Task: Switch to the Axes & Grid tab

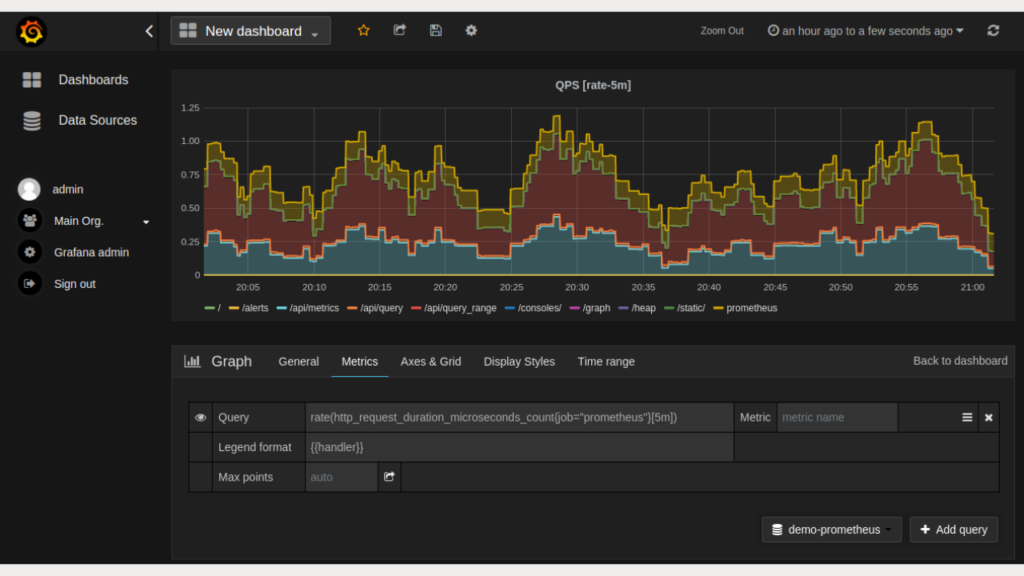Action: point(430,362)
